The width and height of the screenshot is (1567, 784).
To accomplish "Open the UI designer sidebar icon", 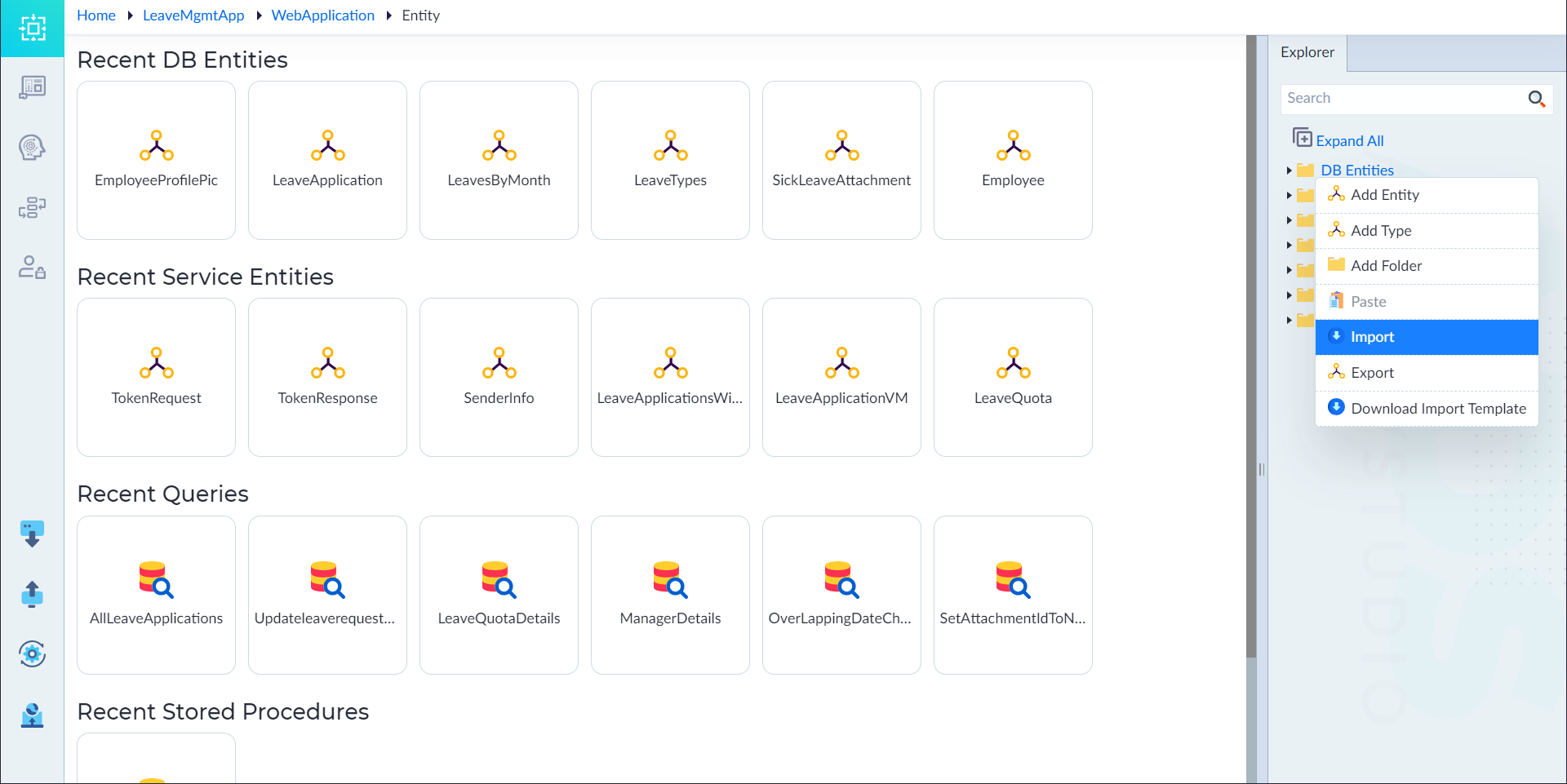I will 32,87.
